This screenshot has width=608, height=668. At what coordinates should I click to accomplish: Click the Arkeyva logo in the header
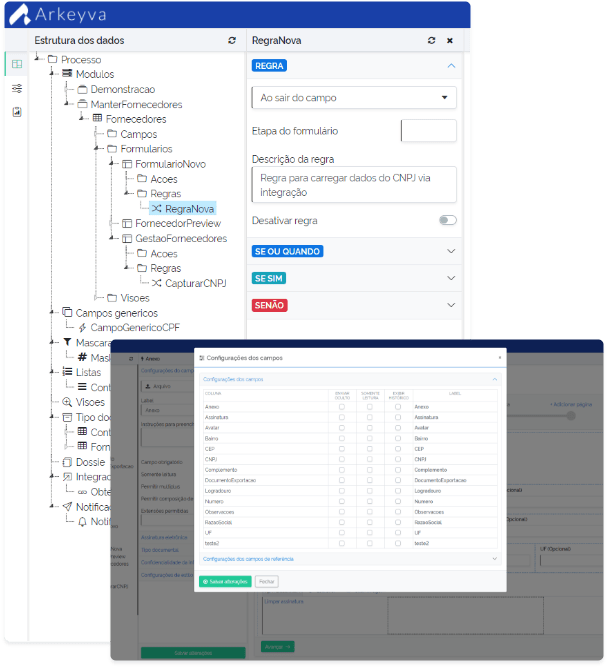pos(58,14)
